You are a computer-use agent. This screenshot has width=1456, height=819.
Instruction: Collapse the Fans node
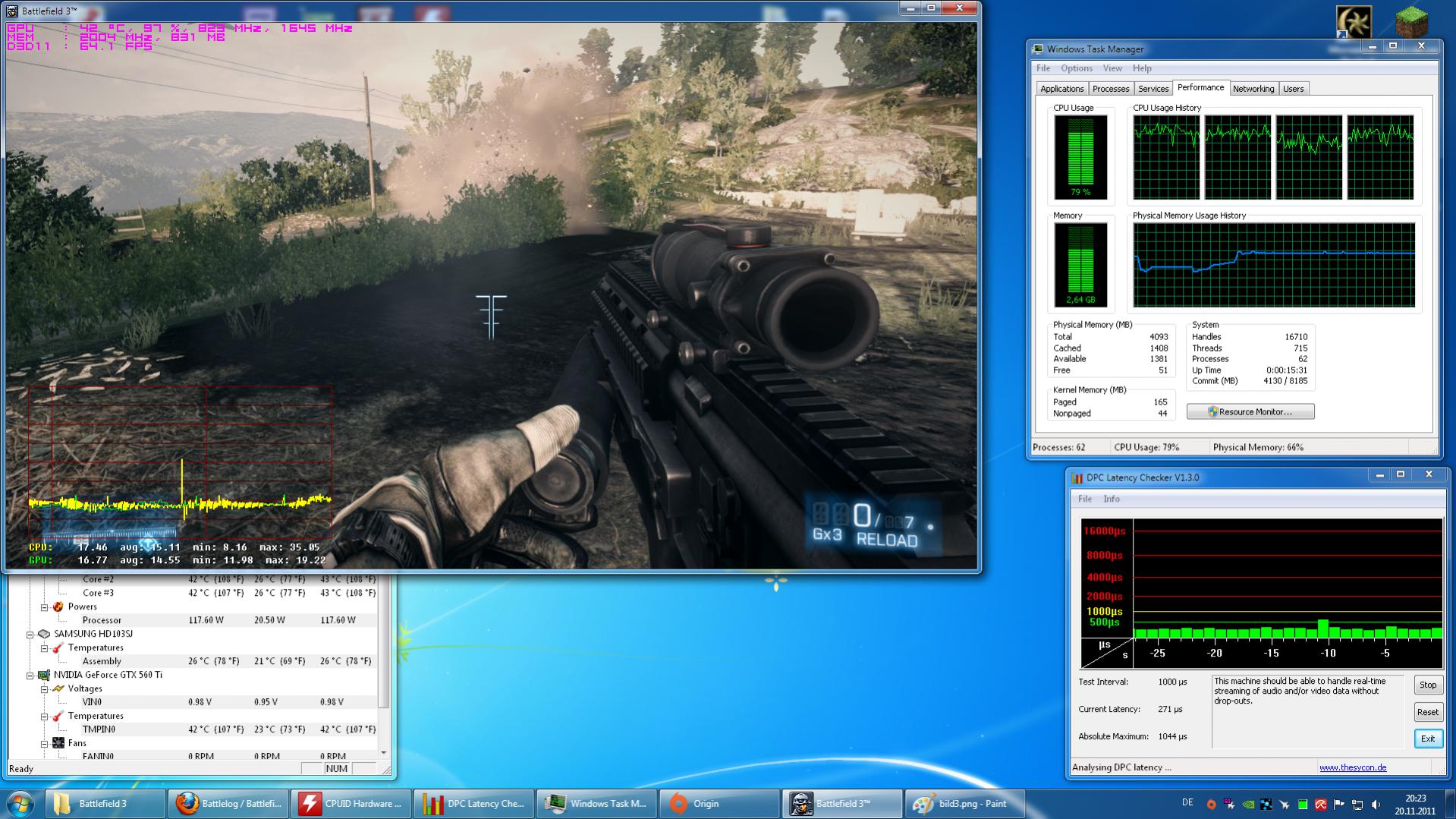coord(44,744)
